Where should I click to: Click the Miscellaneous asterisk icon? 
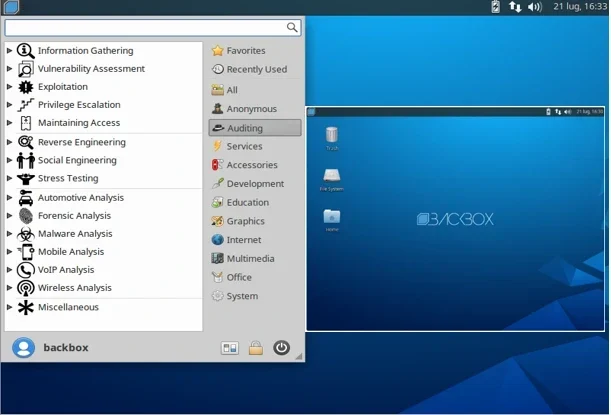[26, 307]
